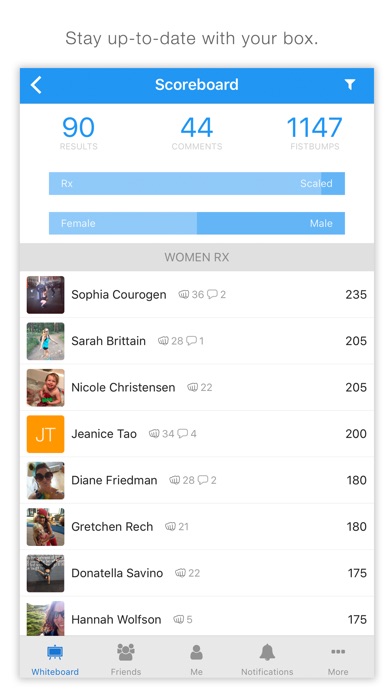Select the Male segment of gender bar

pos(271,223)
